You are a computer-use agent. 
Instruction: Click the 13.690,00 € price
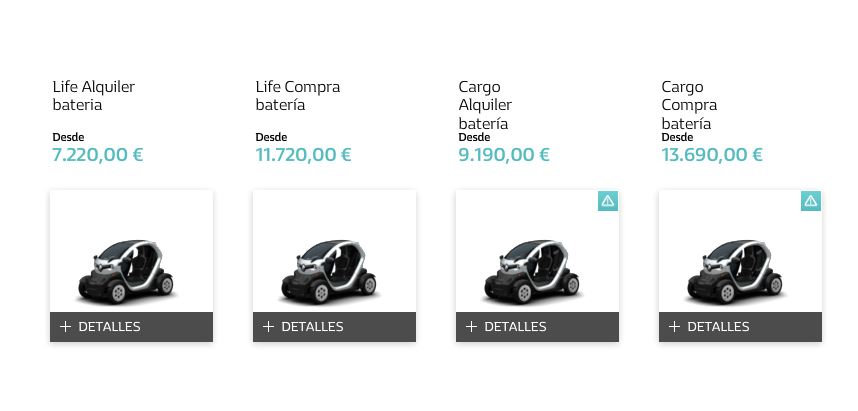[x=711, y=155]
